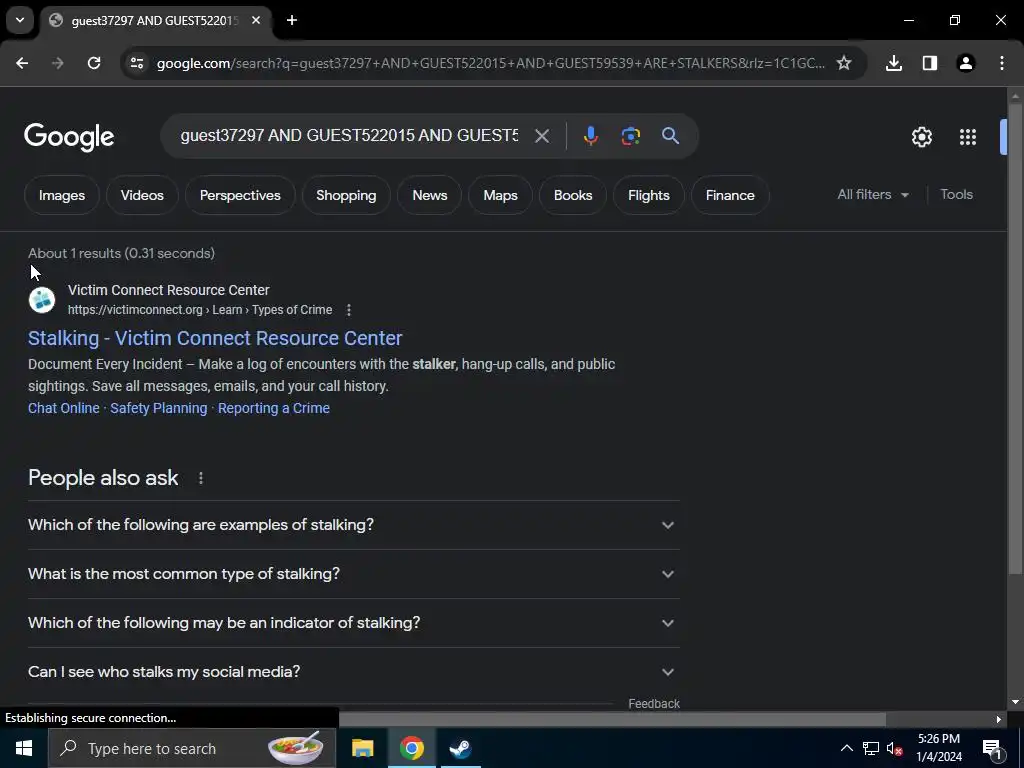Viewport: 1024px width, 768px height.
Task: Open People also ask options menu
Action: click(200, 478)
